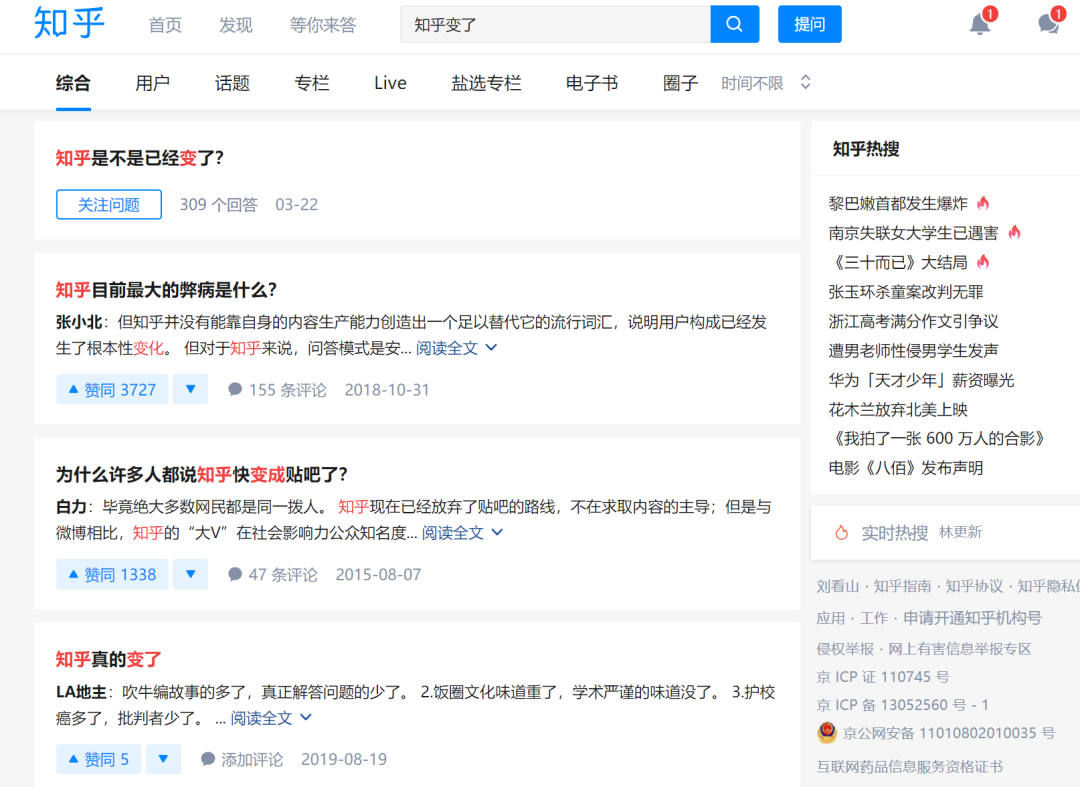The height and width of the screenshot is (787, 1080).
Task: Click the search field containing 知乎变了
Action: point(555,24)
